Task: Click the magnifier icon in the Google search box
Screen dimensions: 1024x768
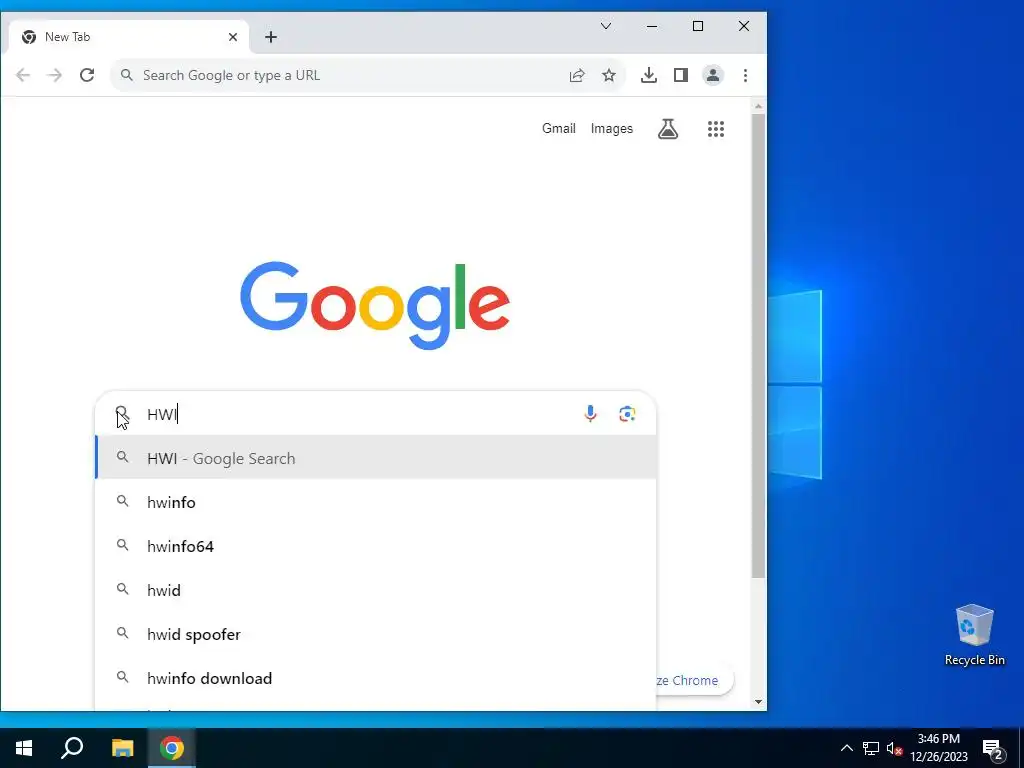Action: (121, 413)
